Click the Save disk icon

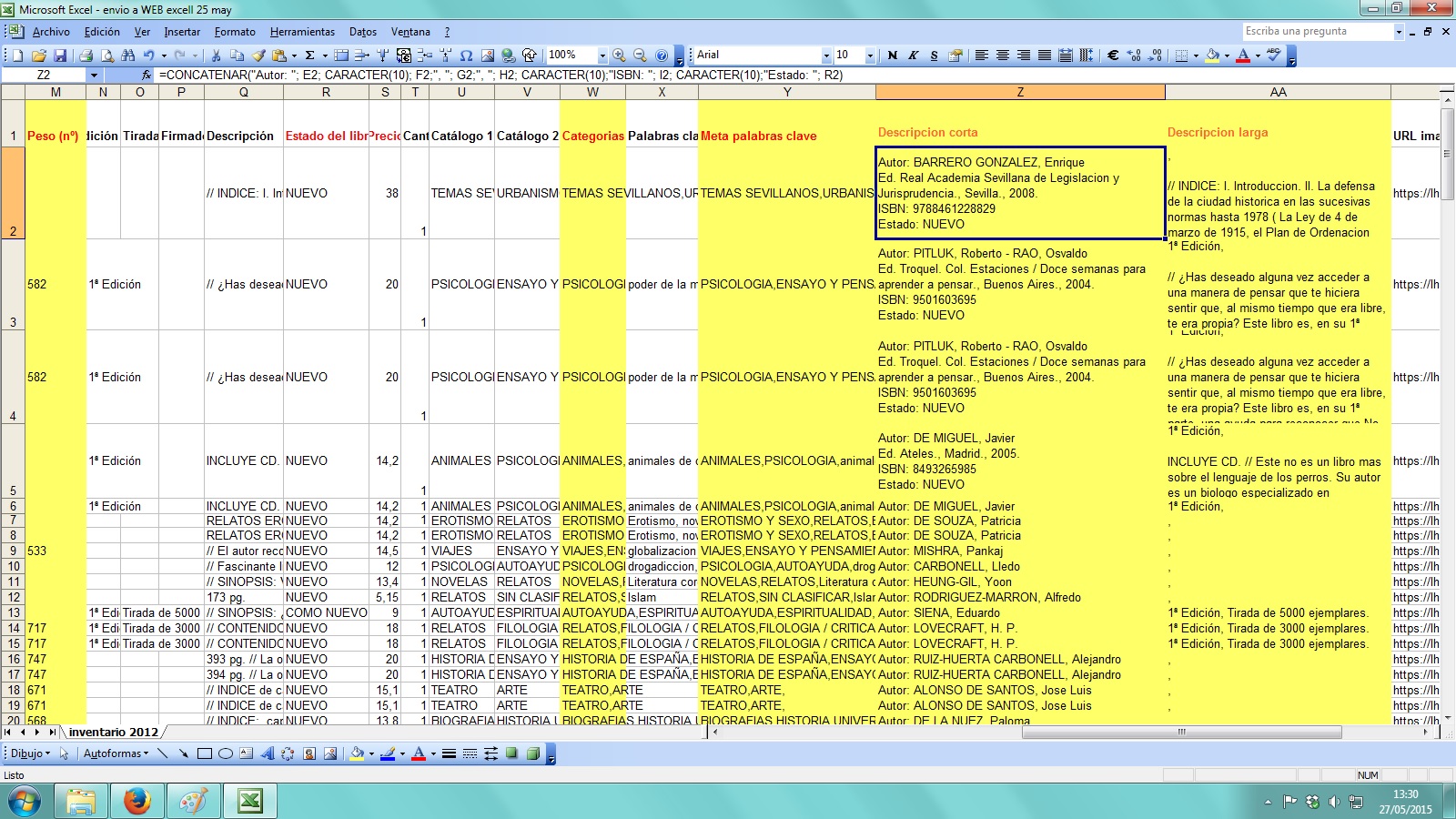[60, 56]
